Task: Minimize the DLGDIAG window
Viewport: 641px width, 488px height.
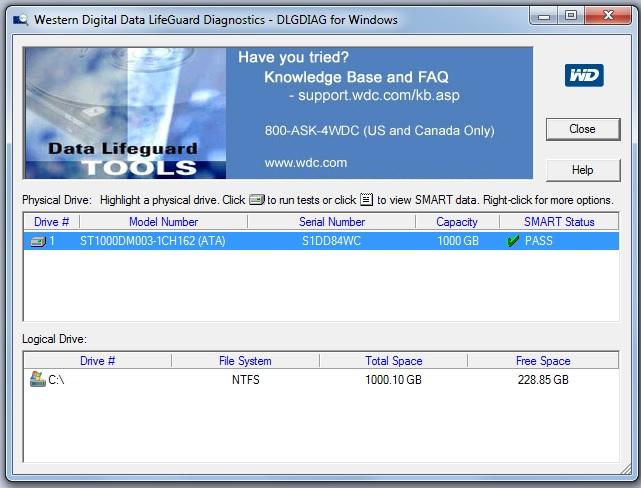Action: click(x=544, y=16)
